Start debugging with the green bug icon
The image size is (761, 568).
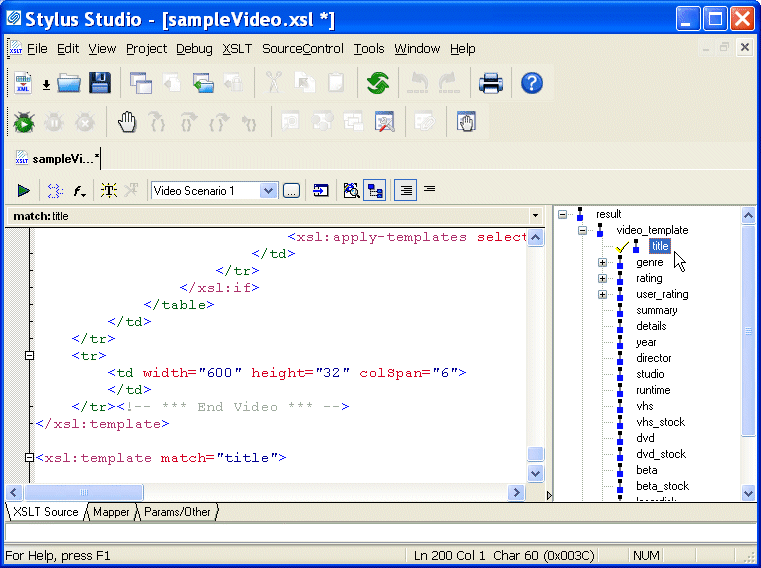(x=24, y=122)
